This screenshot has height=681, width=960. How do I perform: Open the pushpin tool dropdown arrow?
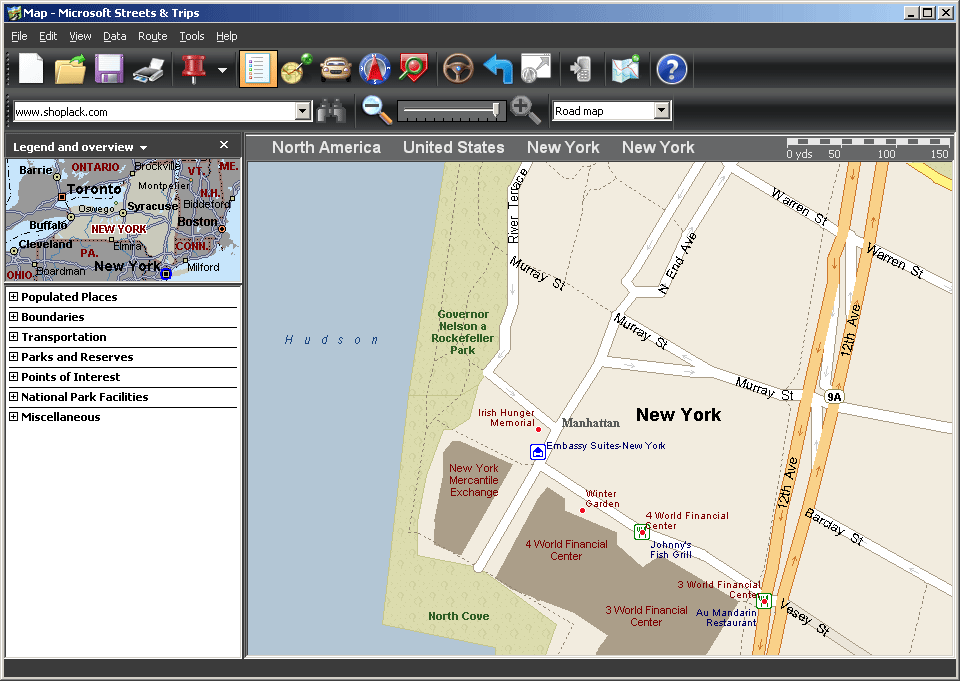click(222, 70)
